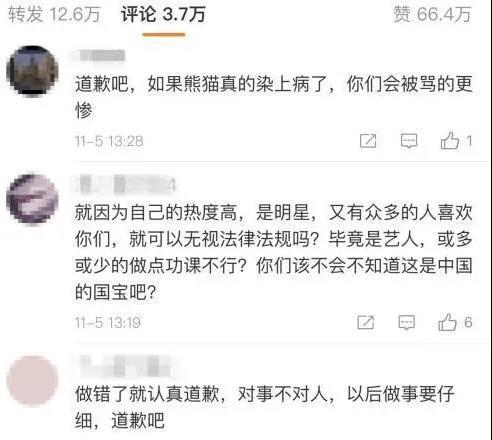Click the 11-5 13:19 timestamp

tap(108, 323)
